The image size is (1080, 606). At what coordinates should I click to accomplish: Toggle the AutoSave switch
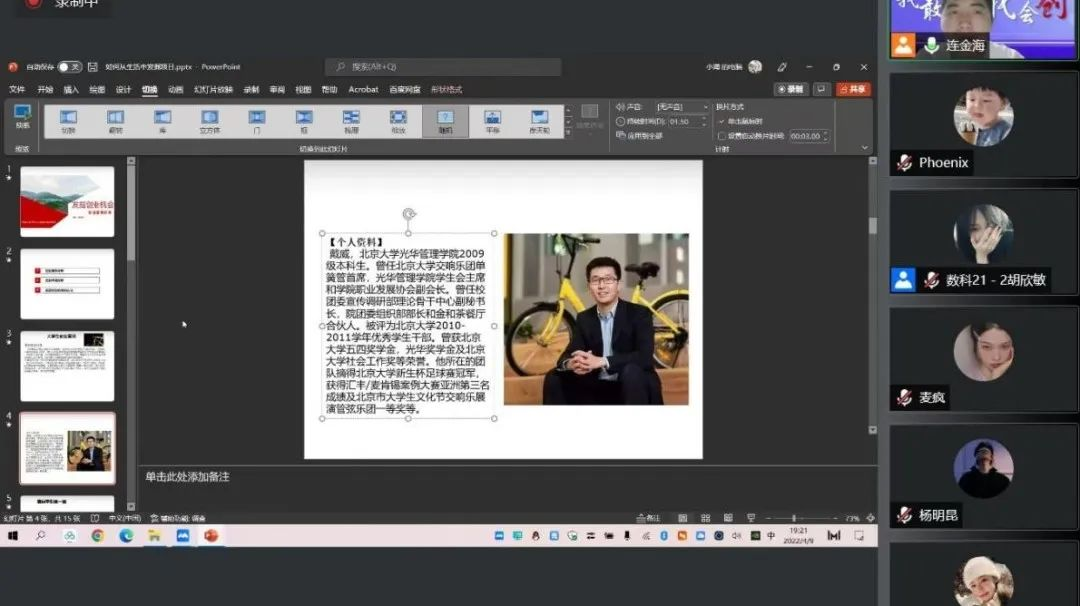point(69,67)
